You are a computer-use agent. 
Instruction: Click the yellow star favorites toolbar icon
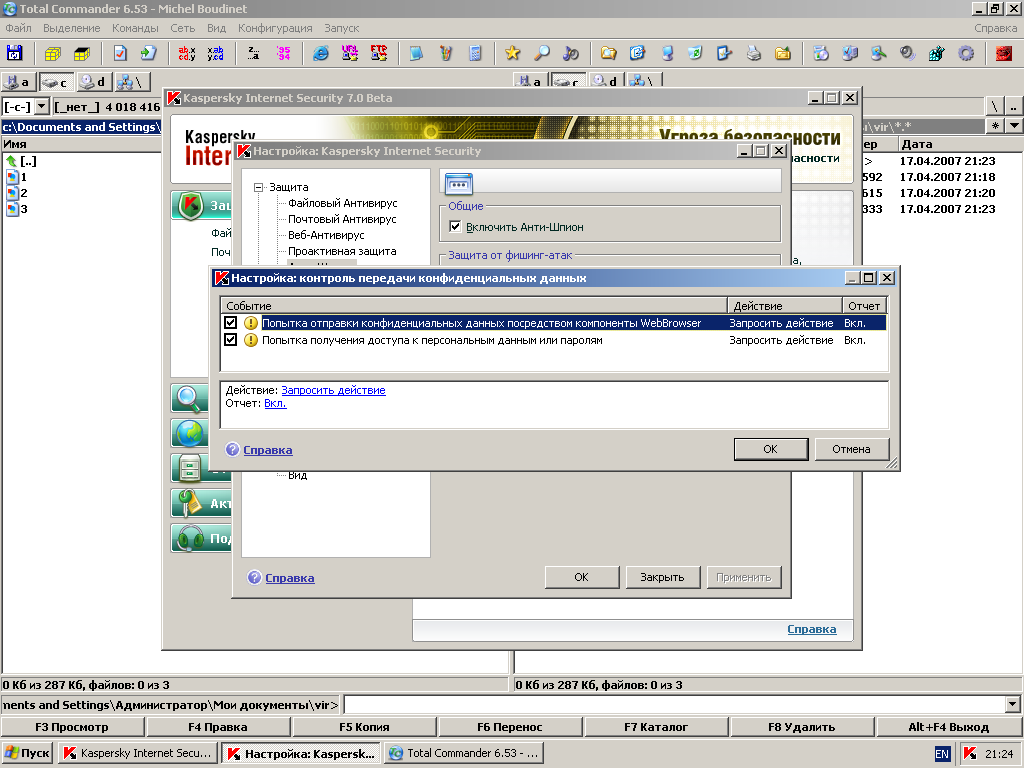click(513, 53)
